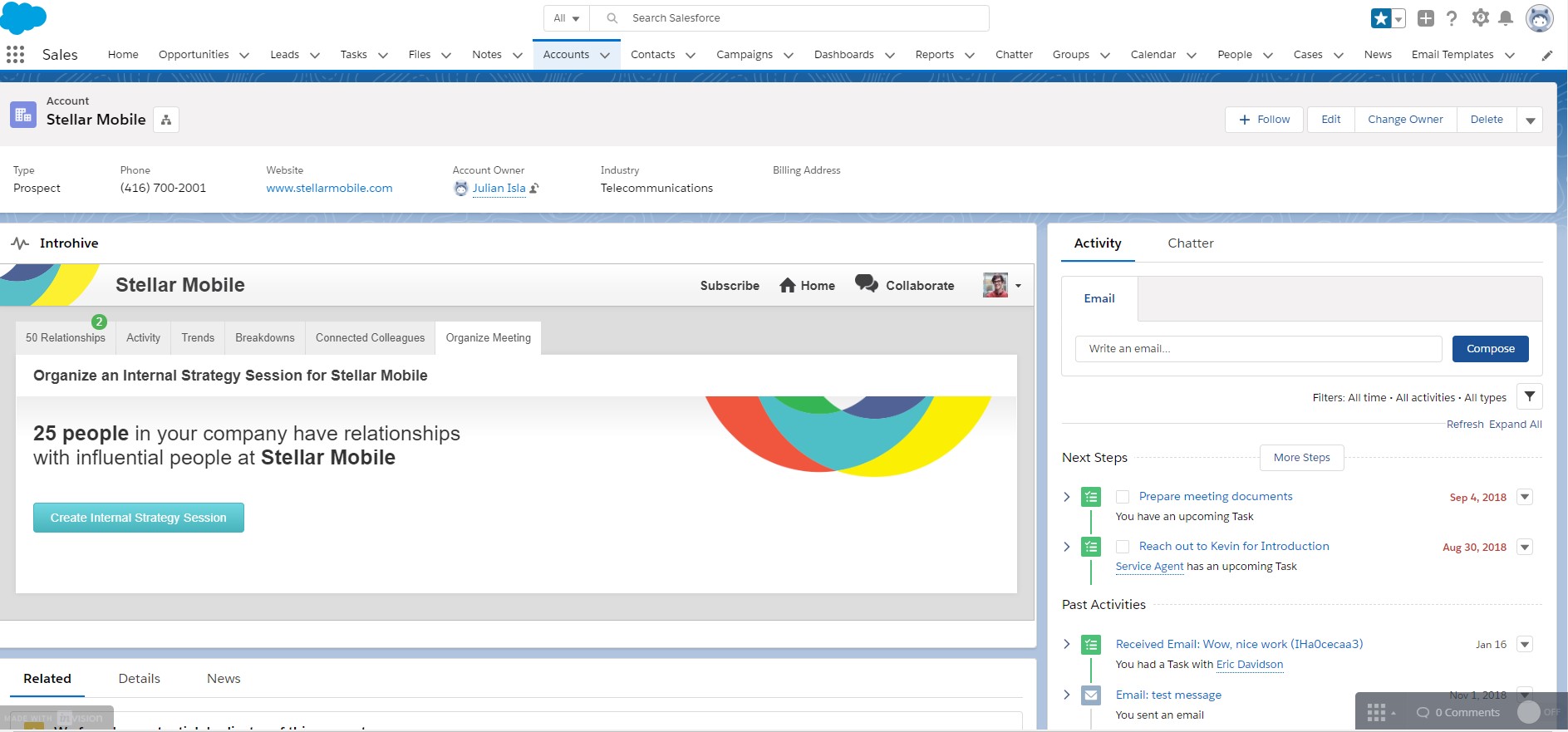Image resolution: width=1568 pixels, height=732 pixels.
Task: Open www.stellarmobile.com website link
Action: [329, 189]
